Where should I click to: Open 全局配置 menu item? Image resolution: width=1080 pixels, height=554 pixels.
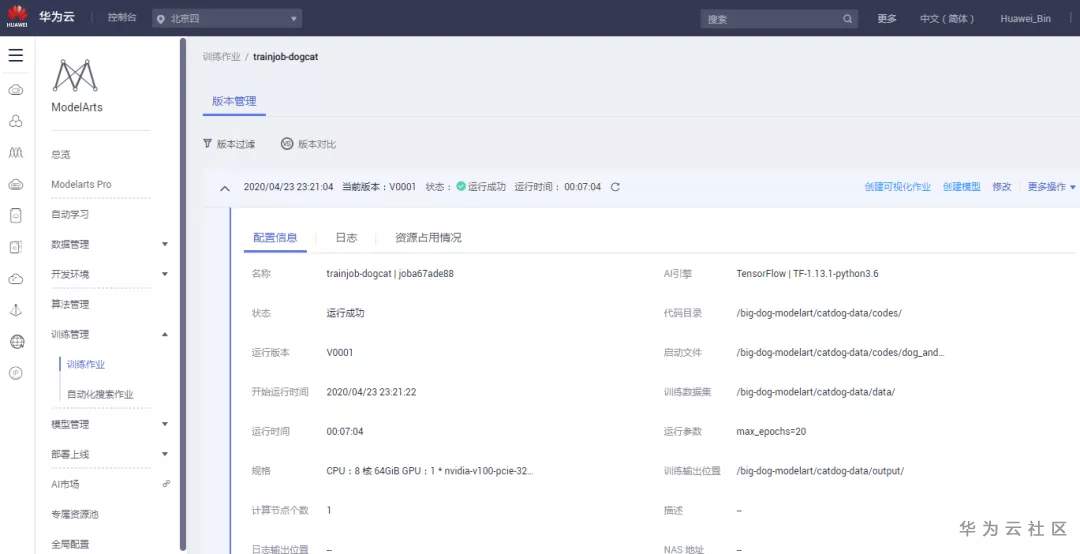[x=70, y=544]
